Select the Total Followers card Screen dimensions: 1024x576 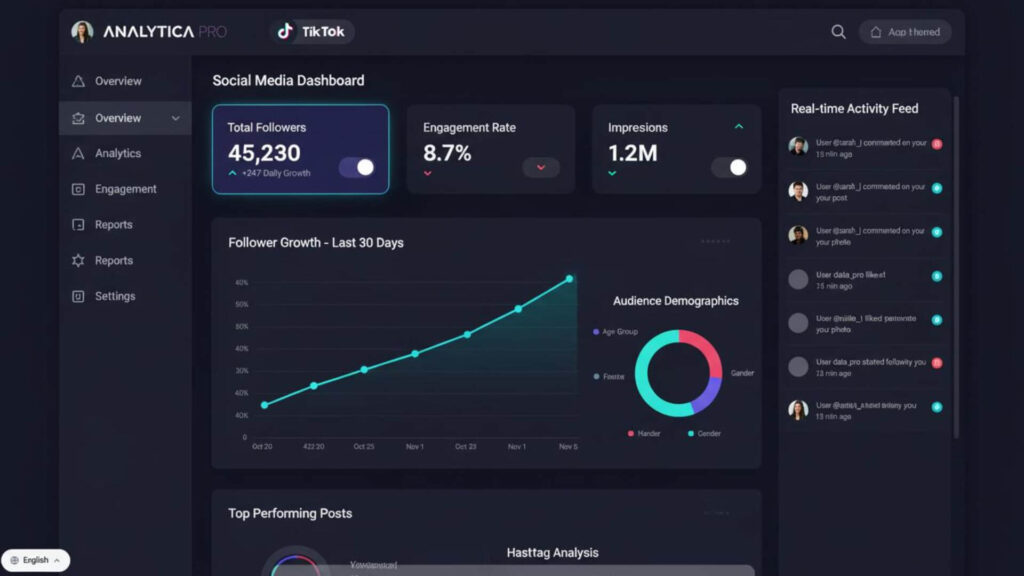(300, 150)
